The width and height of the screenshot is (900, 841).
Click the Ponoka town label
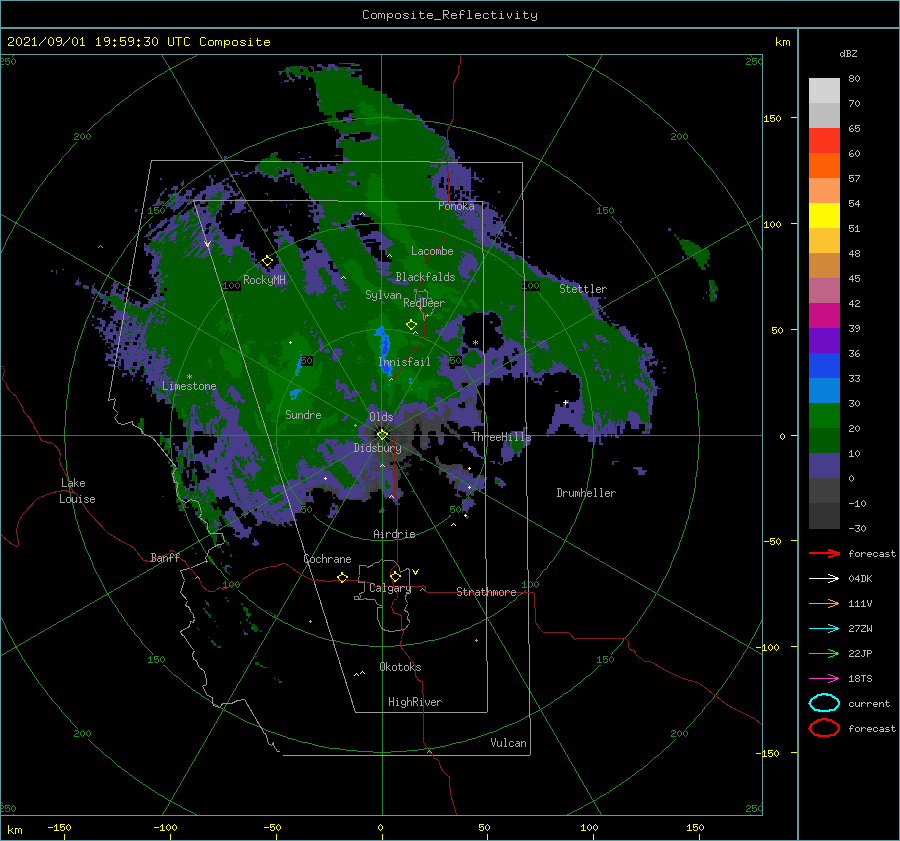[x=456, y=206]
